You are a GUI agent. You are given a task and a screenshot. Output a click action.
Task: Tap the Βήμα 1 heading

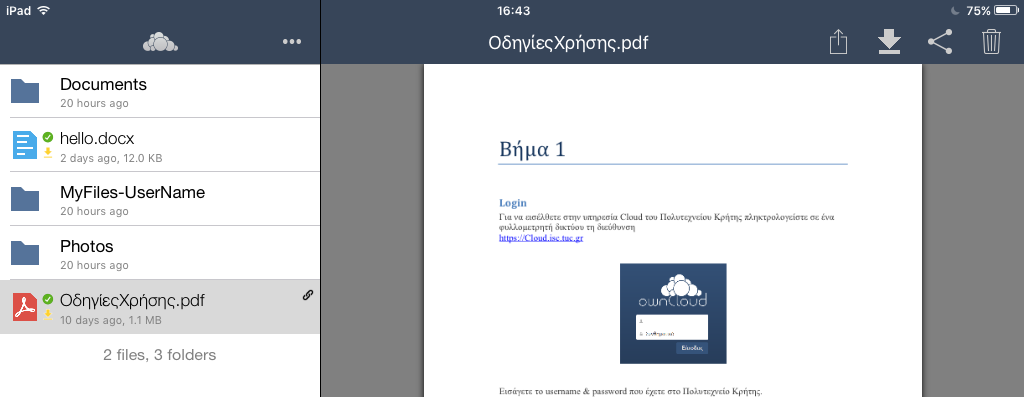[532, 150]
